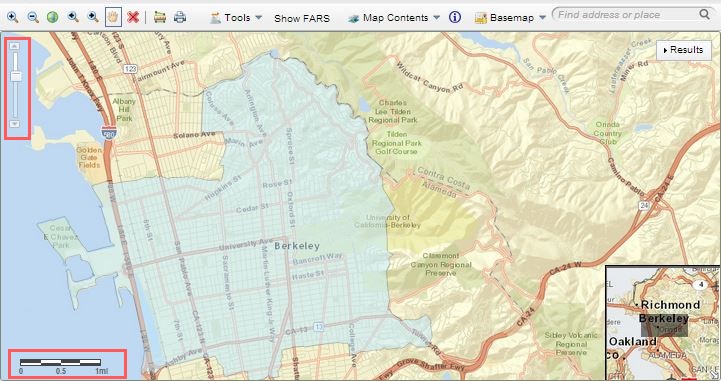This screenshot has width=721, height=381.
Task: Activate the pan hand tool
Action: 113,17
